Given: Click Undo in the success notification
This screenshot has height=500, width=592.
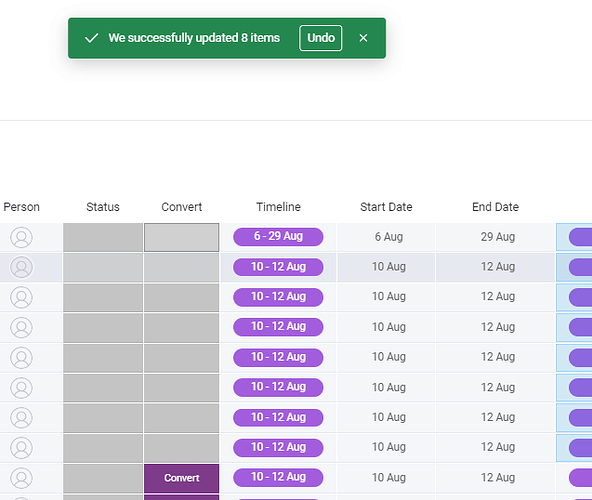Looking at the screenshot, I should (321, 38).
